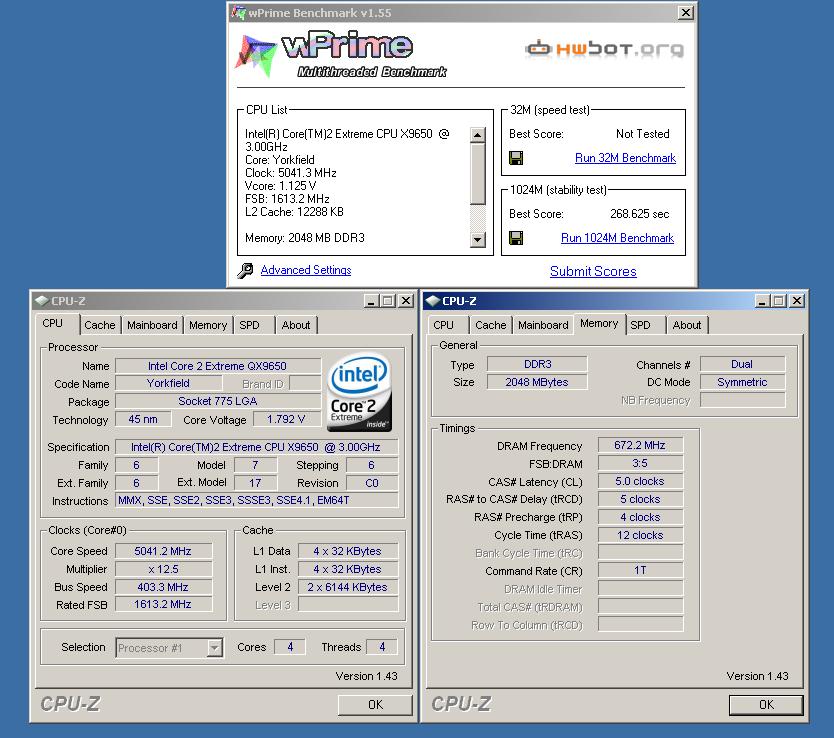Click the key icon beside Advanced Settings
This screenshot has height=738, width=834.
[x=245, y=271]
